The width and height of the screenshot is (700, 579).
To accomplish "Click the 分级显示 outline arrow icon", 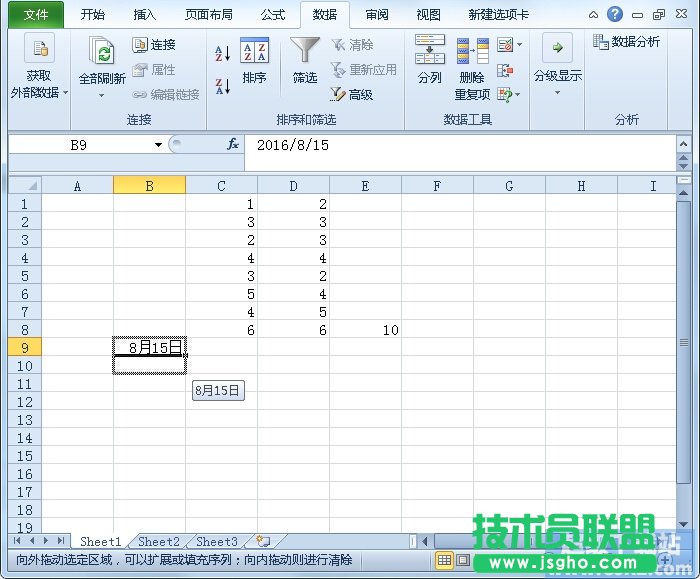I will 558,47.
